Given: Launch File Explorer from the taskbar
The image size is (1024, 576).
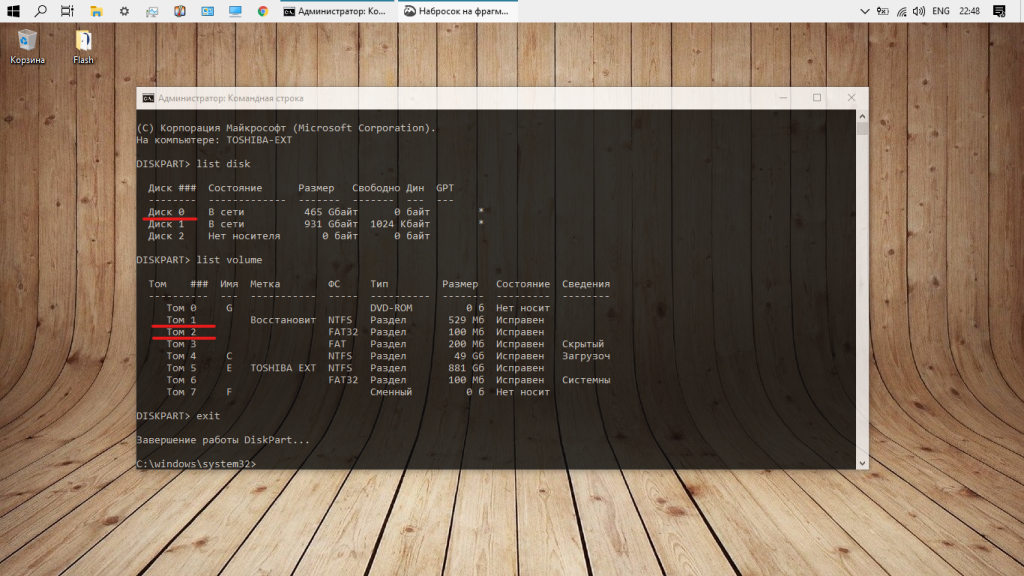Looking at the screenshot, I should tap(96, 11).
